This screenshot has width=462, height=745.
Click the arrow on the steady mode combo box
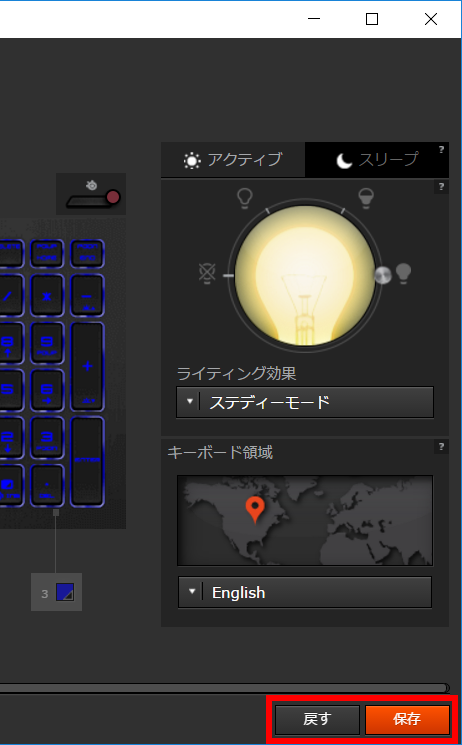190,401
